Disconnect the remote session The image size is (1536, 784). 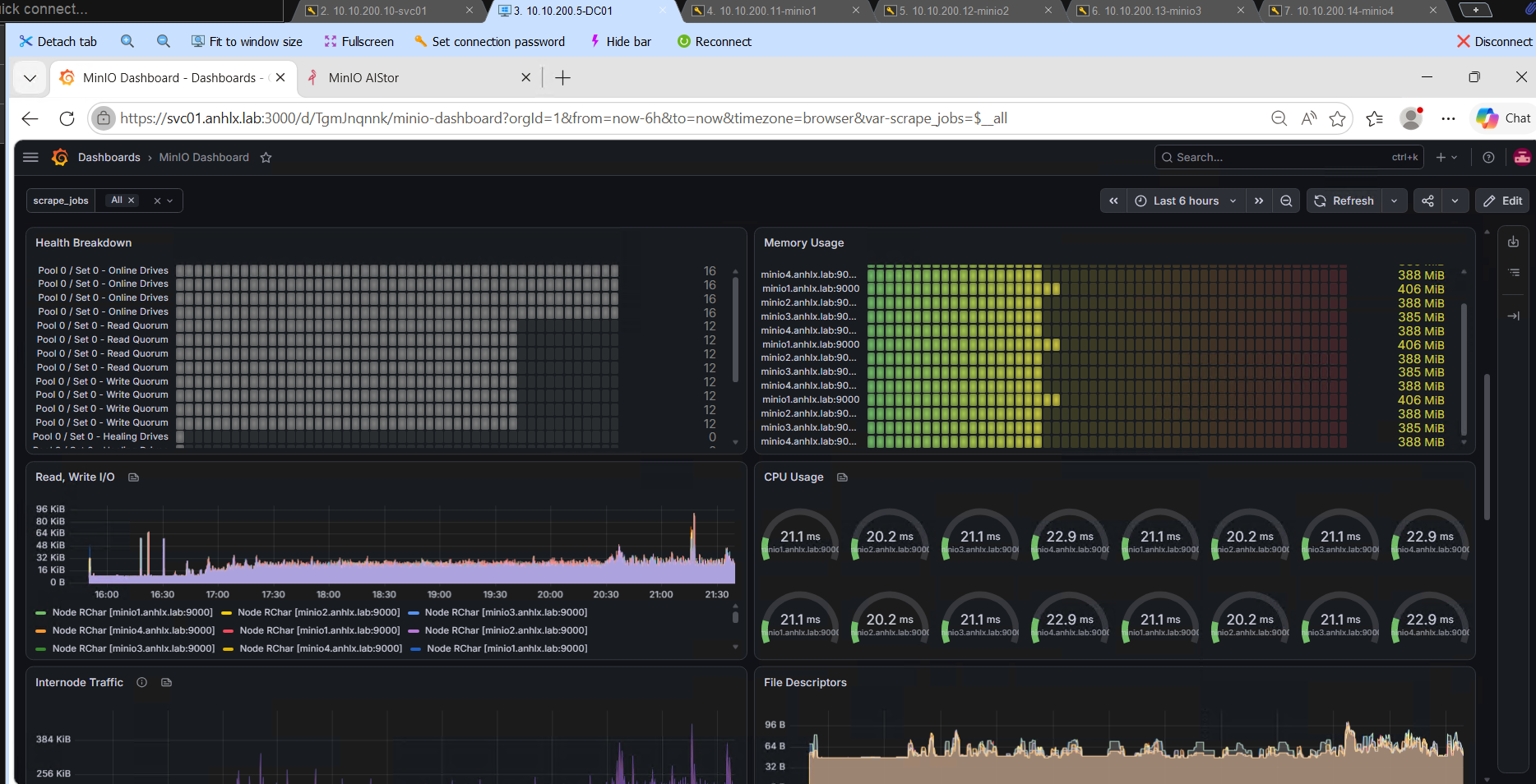pyautogui.click(x=1494, y=41)
